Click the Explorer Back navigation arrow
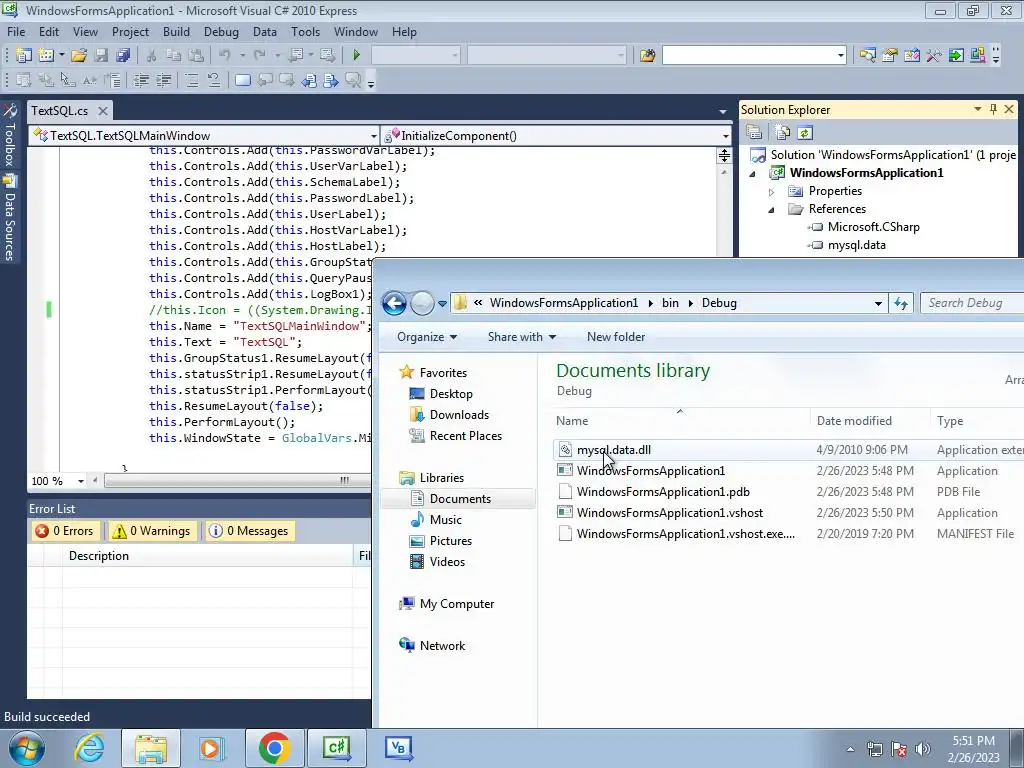Screen dimensions: 1024x768 pos(394,303)
